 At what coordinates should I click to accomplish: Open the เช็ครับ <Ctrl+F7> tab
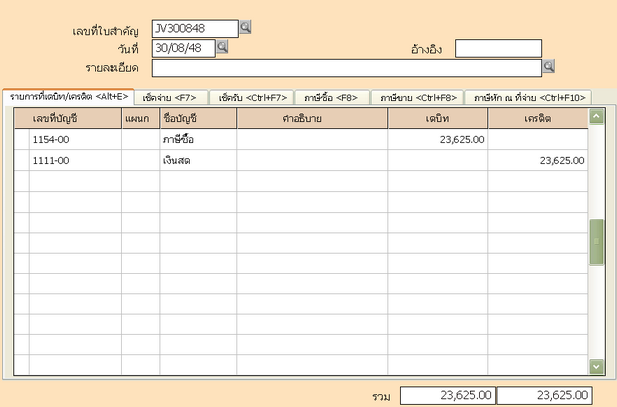point(253,97)
